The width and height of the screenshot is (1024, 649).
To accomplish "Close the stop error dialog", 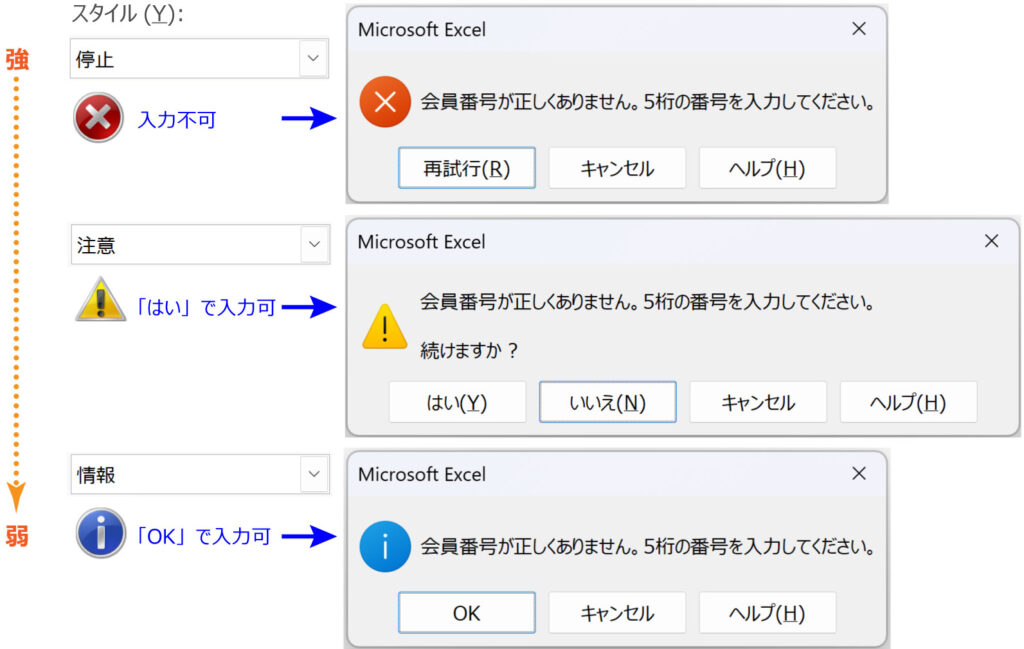I will click(859, 29).
